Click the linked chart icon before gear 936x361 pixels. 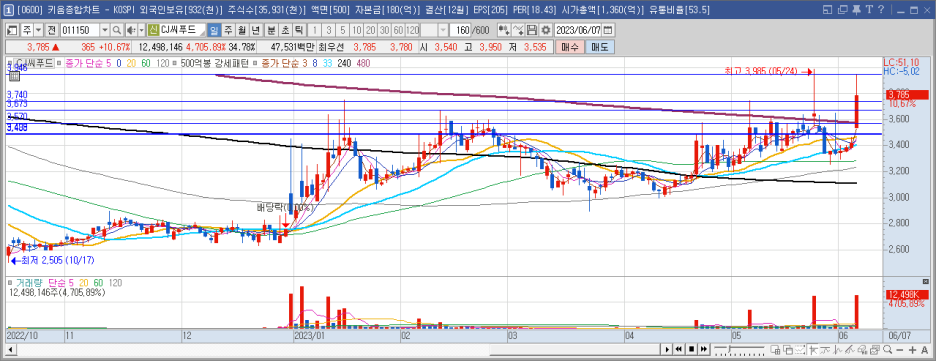[x=504, y=30]
